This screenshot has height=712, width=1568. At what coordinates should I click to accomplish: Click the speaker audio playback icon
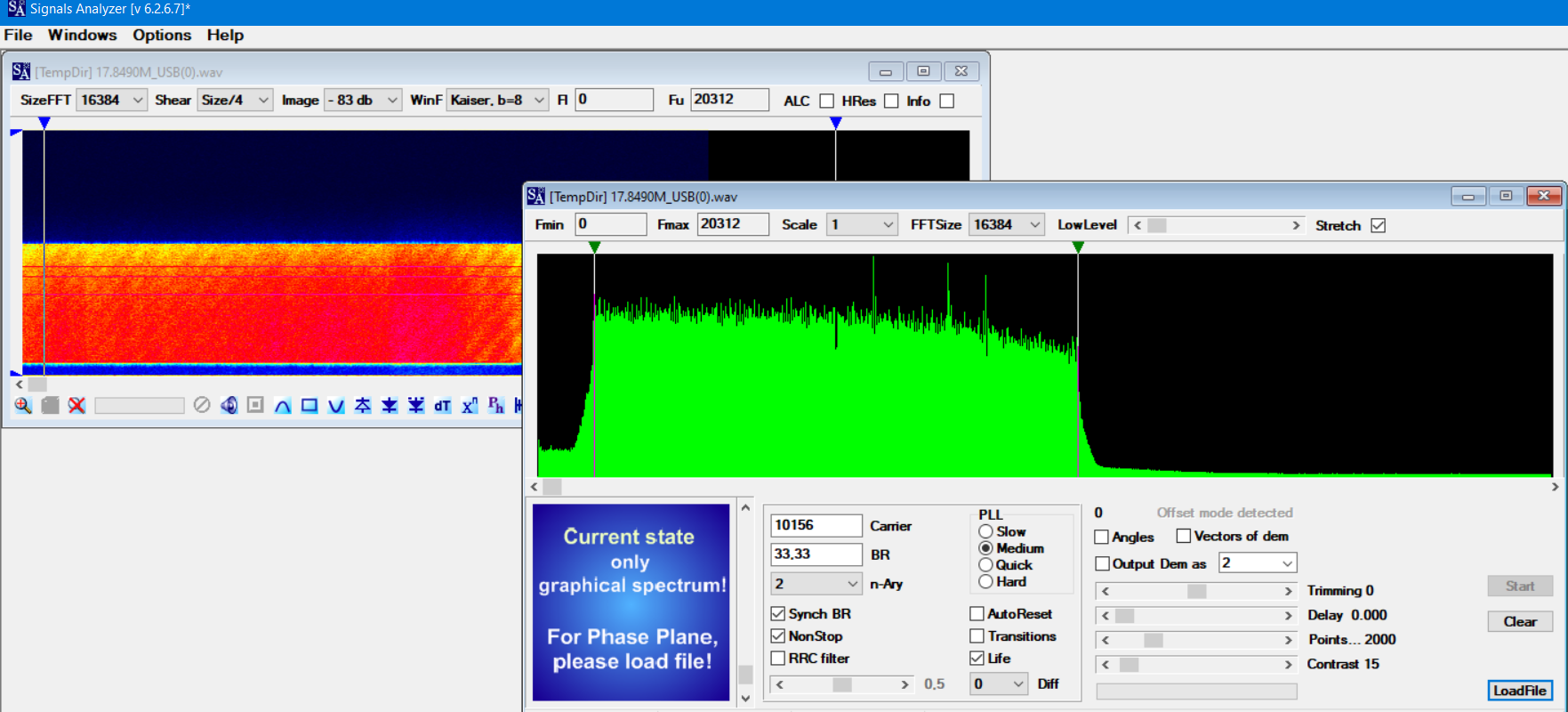pyautogui.click(x=229, y=406)
